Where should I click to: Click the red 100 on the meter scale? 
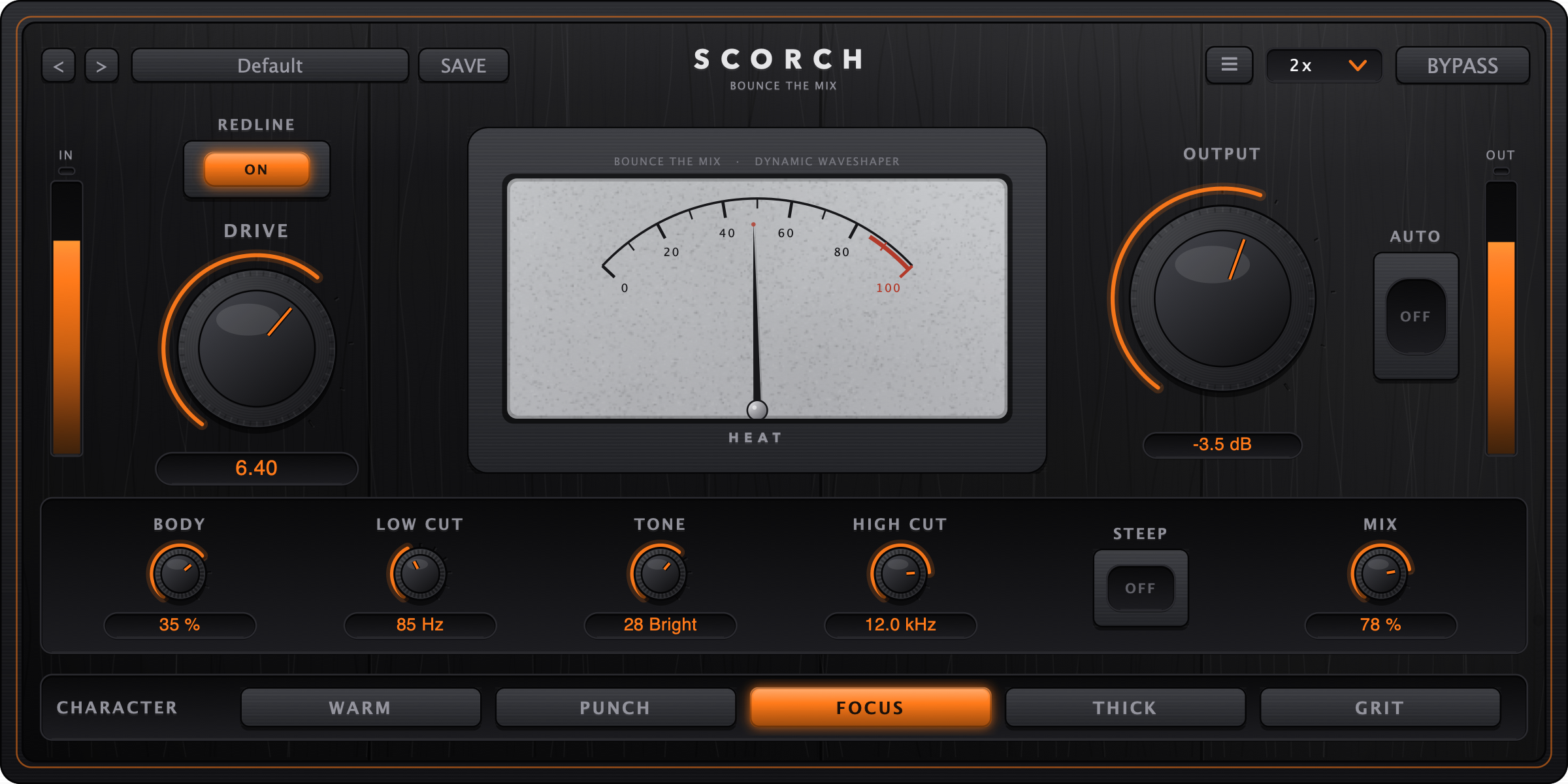888,288
